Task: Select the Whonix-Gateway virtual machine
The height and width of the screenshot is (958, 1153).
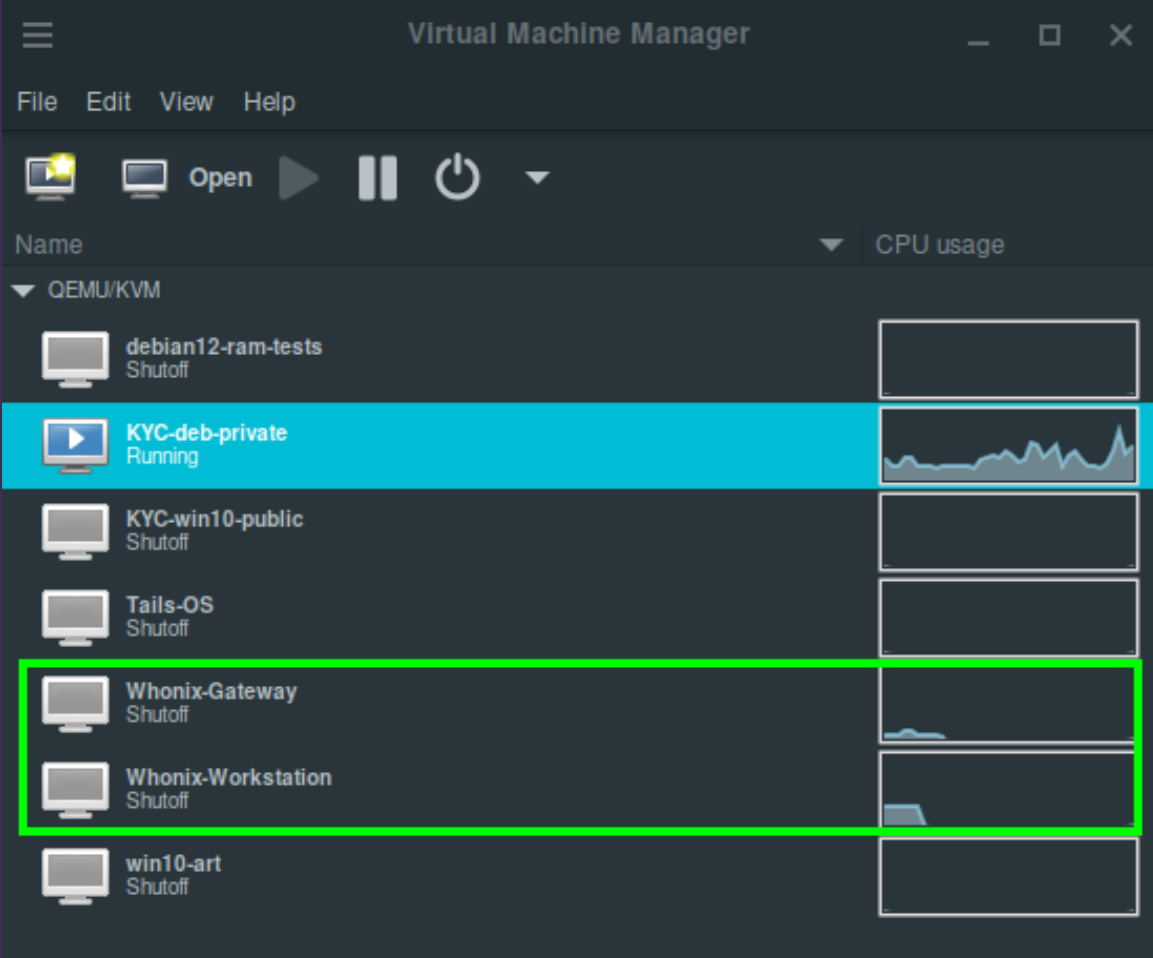Action: (576, 704)
